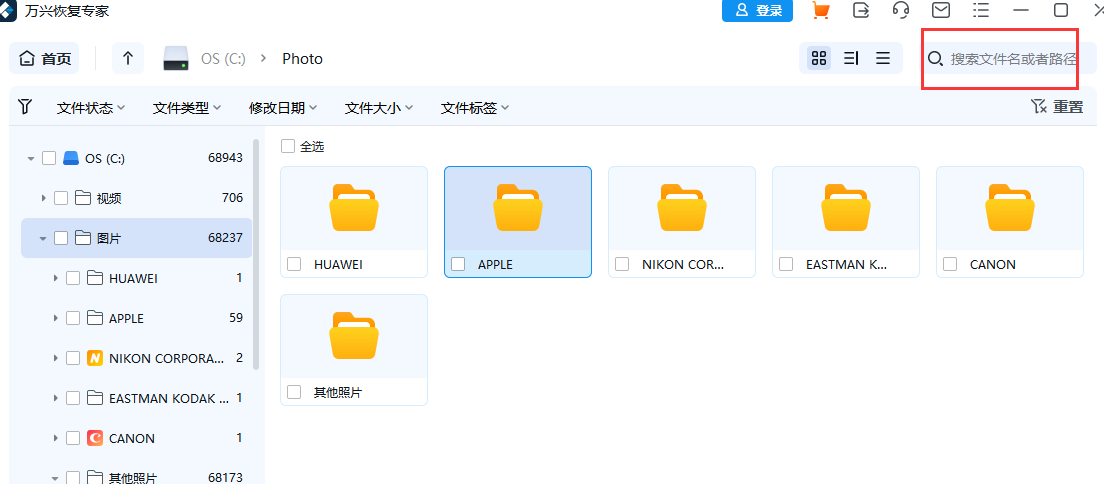Open customer support headset icon

[901, 10]
